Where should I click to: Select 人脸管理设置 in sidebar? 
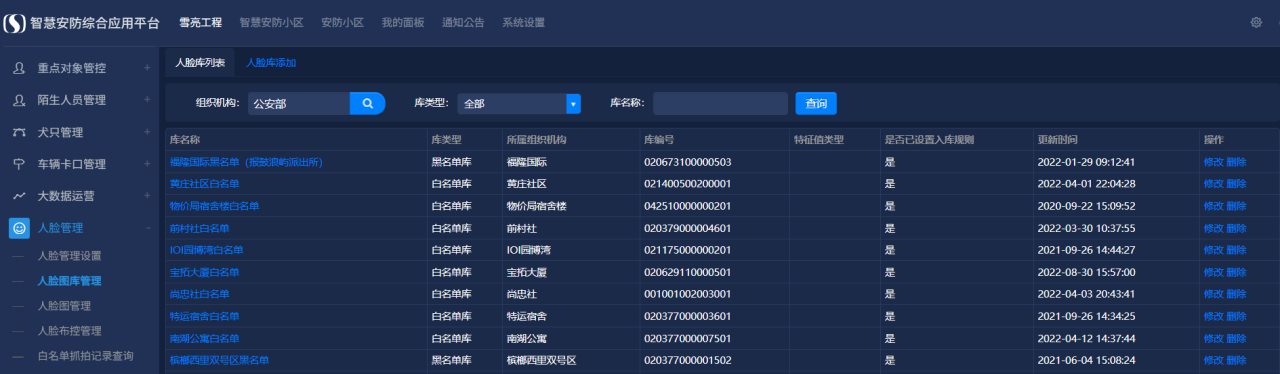coord(69,256)
